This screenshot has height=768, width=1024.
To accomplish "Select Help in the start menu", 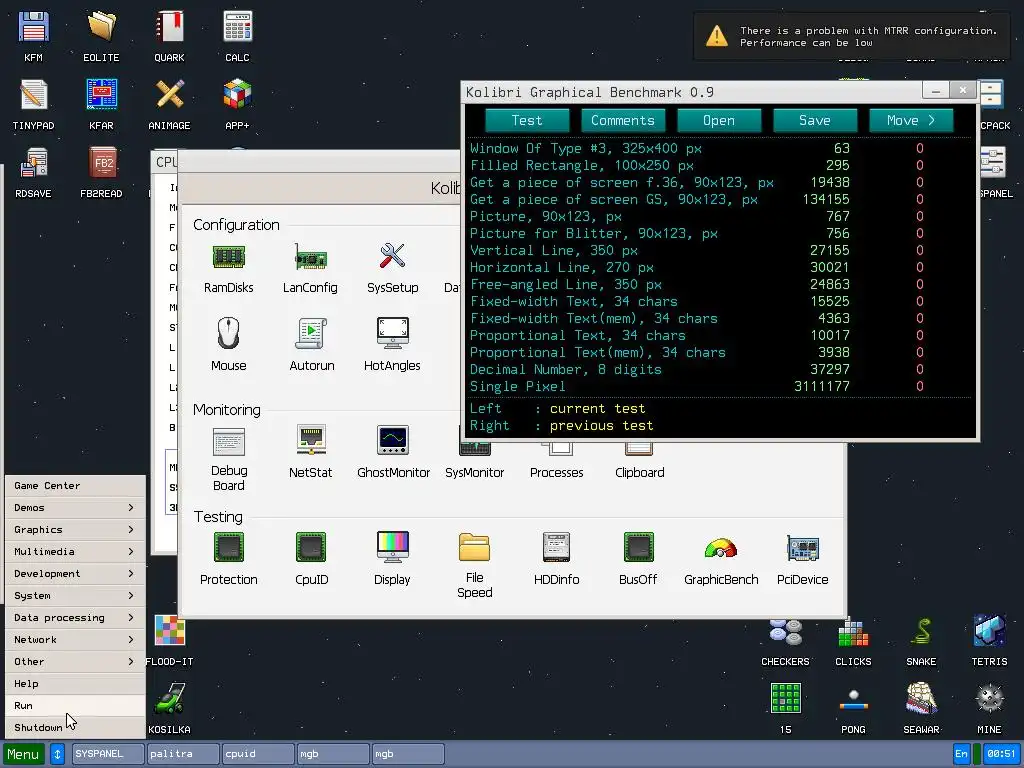I will (x=75, y=684).
